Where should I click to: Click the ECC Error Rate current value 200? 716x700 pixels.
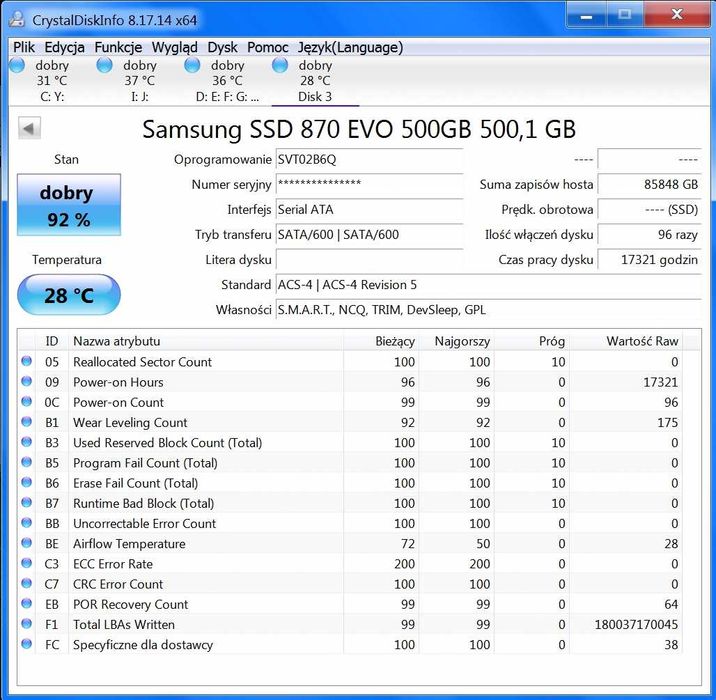405,564
